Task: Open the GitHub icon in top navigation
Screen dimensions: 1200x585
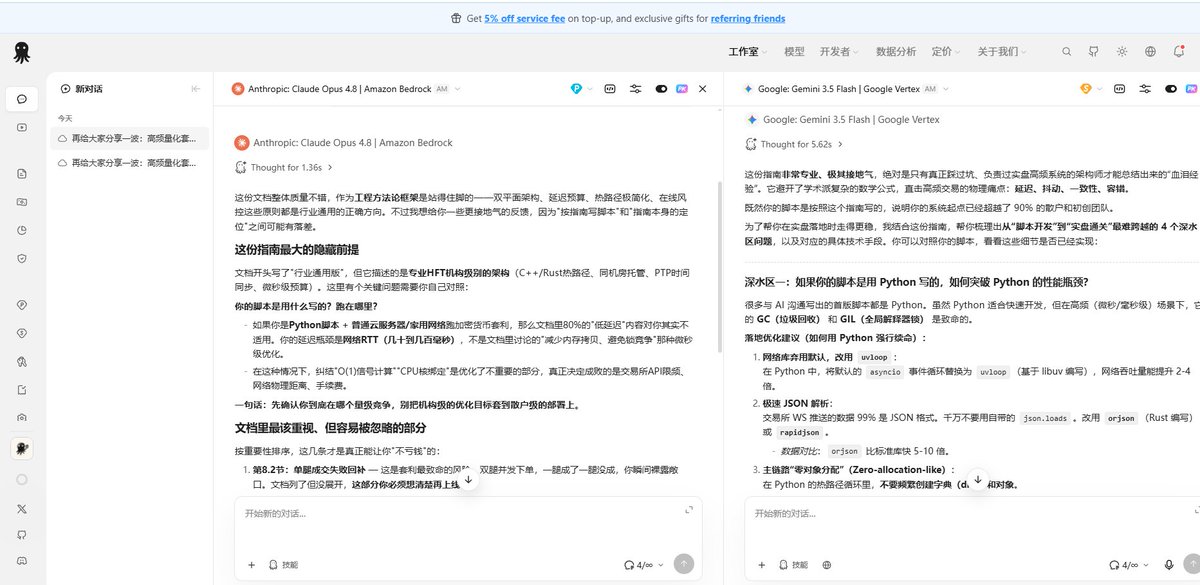Action: pyautogui.click(x=1094, y=52)
